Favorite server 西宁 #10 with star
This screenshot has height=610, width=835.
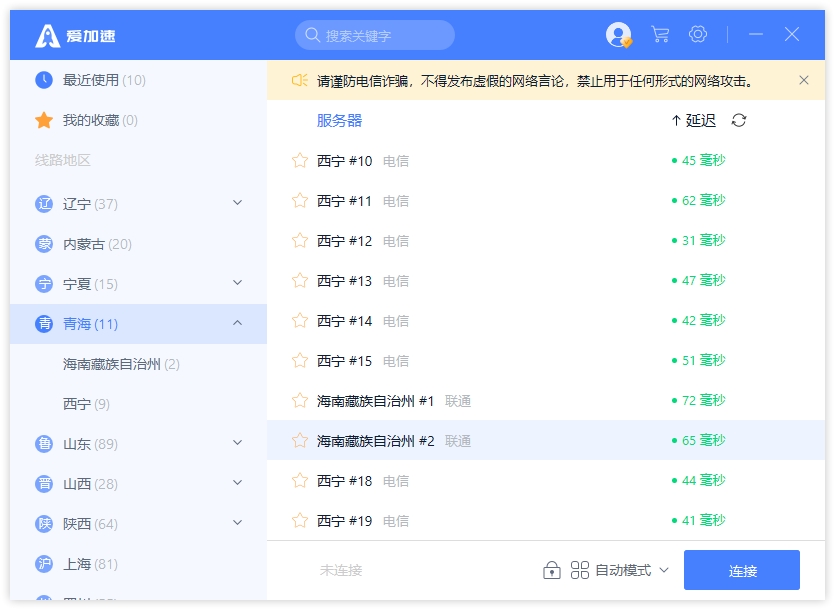click(300, 160)
